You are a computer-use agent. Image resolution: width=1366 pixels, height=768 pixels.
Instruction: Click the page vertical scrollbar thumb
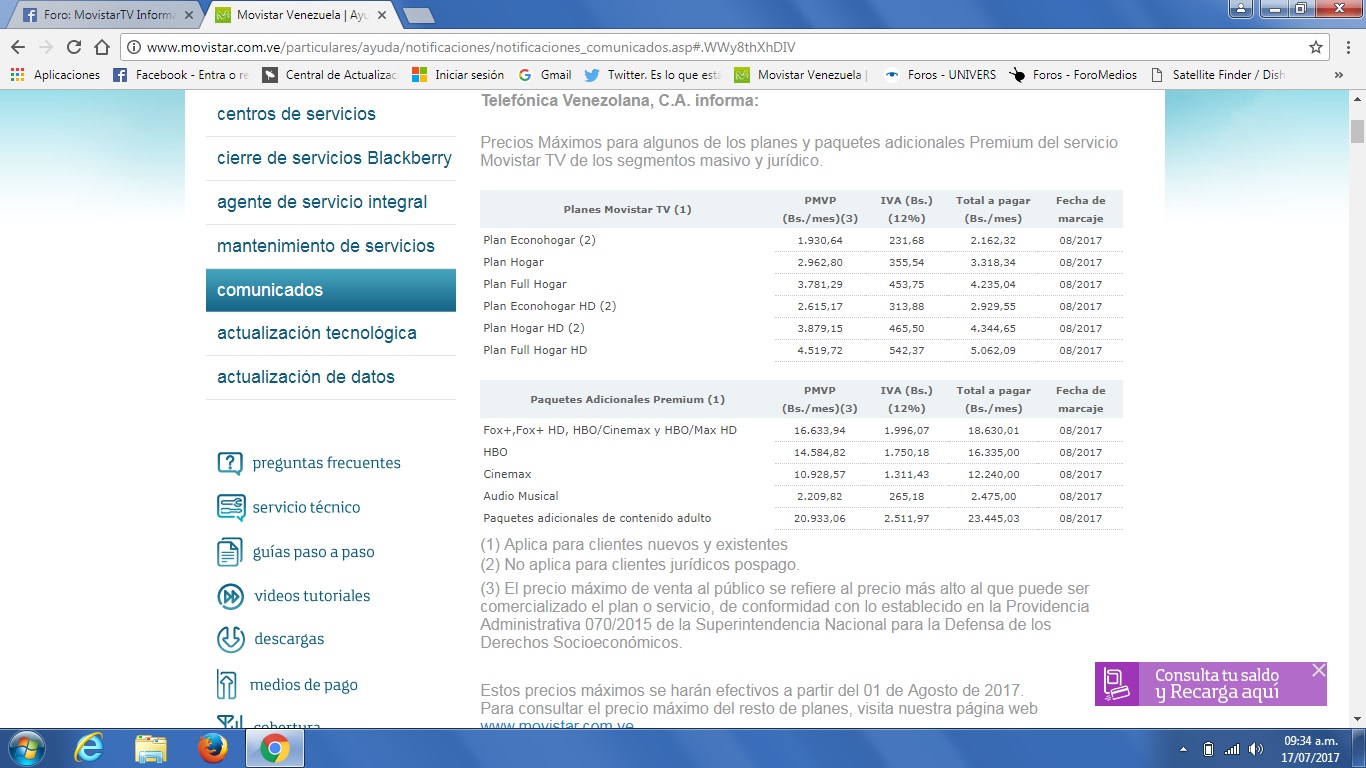pos(1357,131)
